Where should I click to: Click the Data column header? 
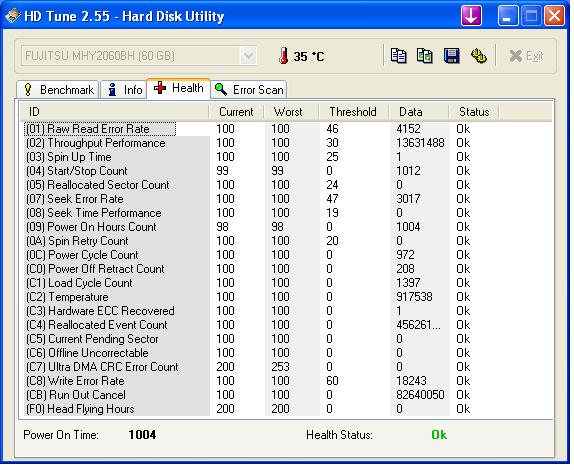[411, 112]
